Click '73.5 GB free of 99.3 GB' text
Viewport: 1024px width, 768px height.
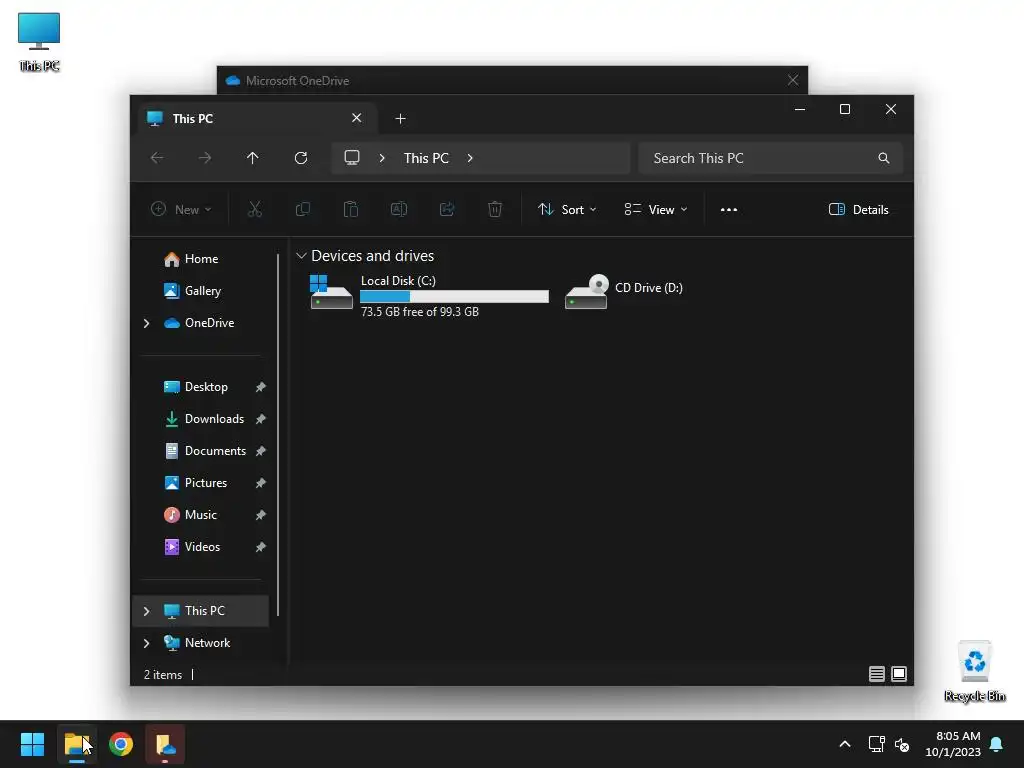click(x=419, y=312)
